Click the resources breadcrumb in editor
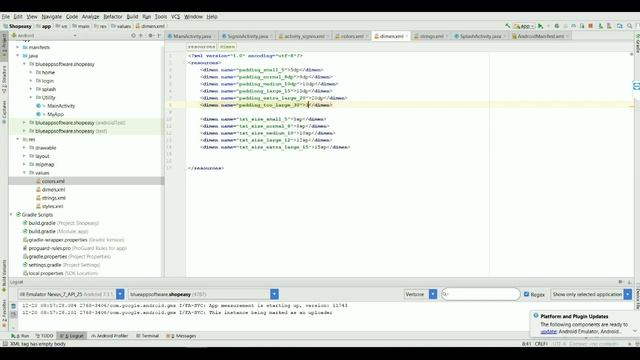 [x=201, y=47]
